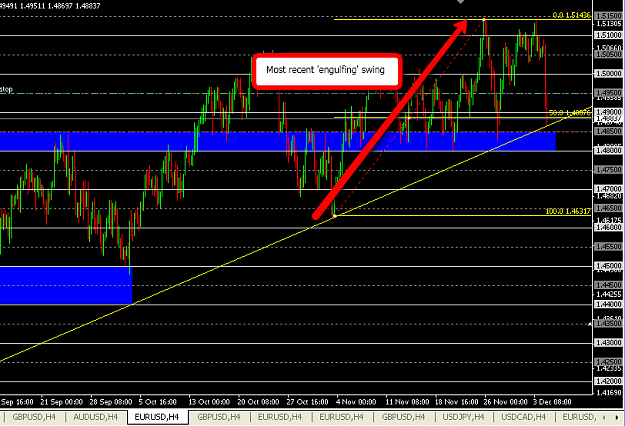Viewport: 625px width, 426px height.
Task: Click price scale label 1.41690
Action: (609, 393)
